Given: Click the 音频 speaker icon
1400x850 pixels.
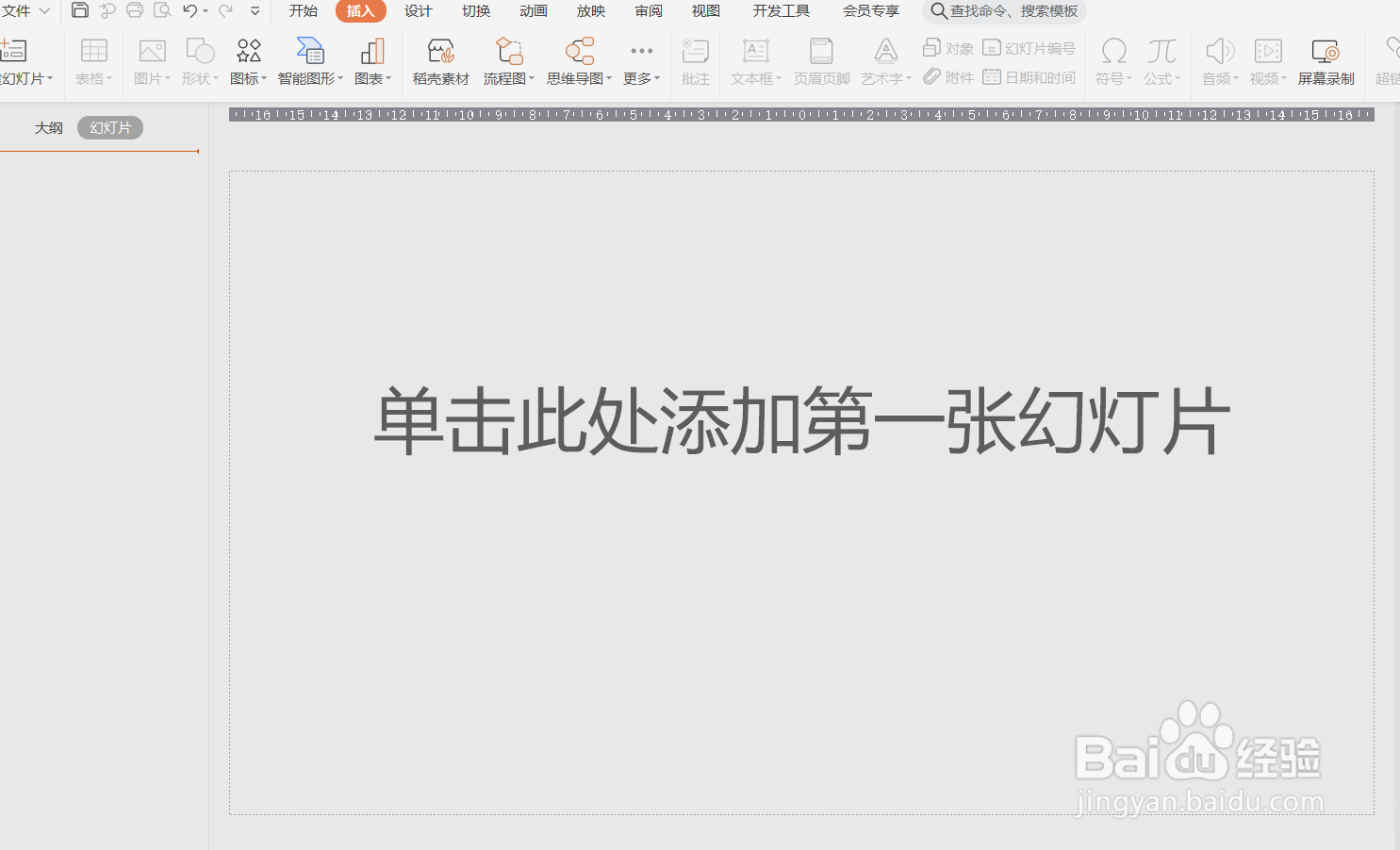Looking at the screenshot, I should (1220, 51).
